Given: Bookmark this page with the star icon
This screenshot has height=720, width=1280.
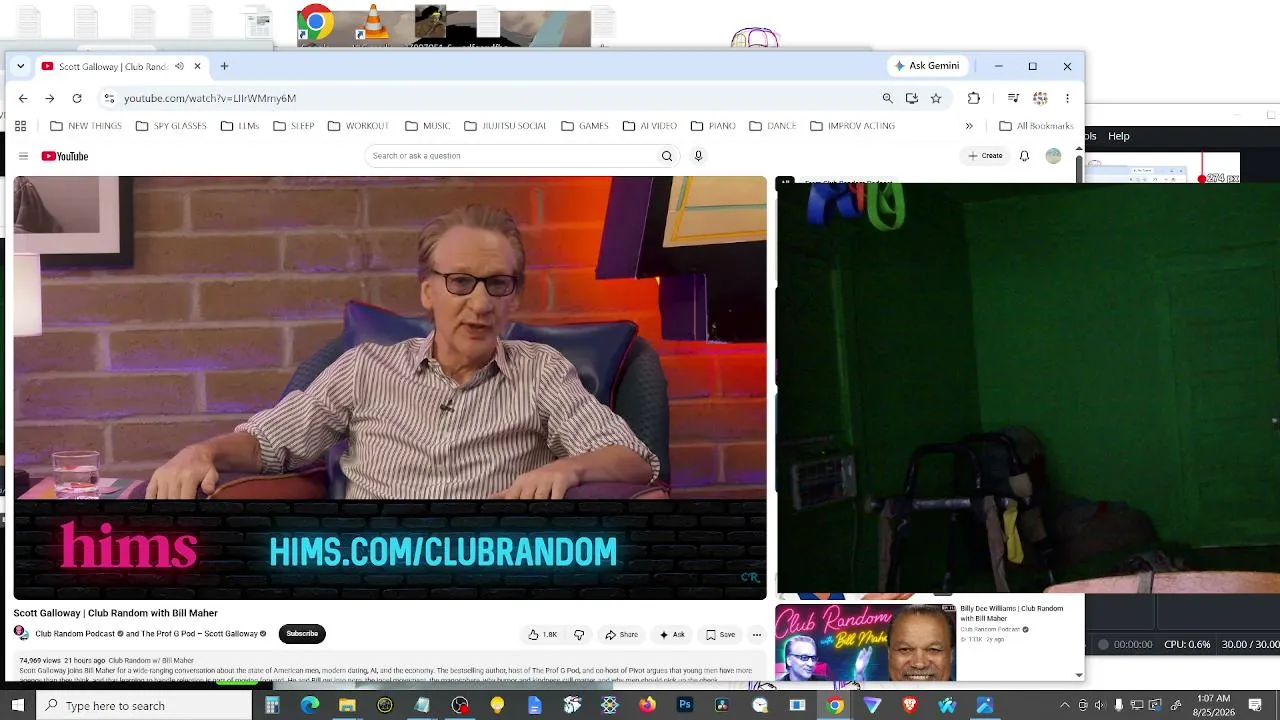Looking at the screenshot, I should tap(936, 98).
